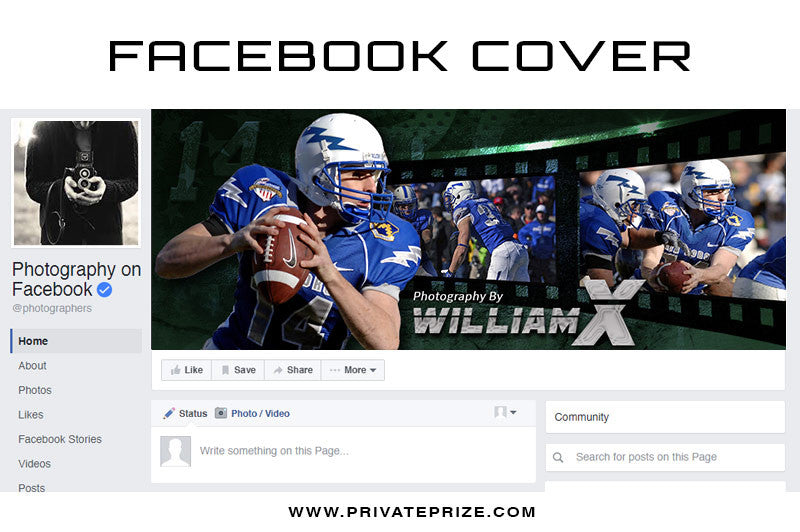800x532 pixels.
Task: Click the Search for posts on this Page field
Action: pyautogui.click(x=665, y=457)
